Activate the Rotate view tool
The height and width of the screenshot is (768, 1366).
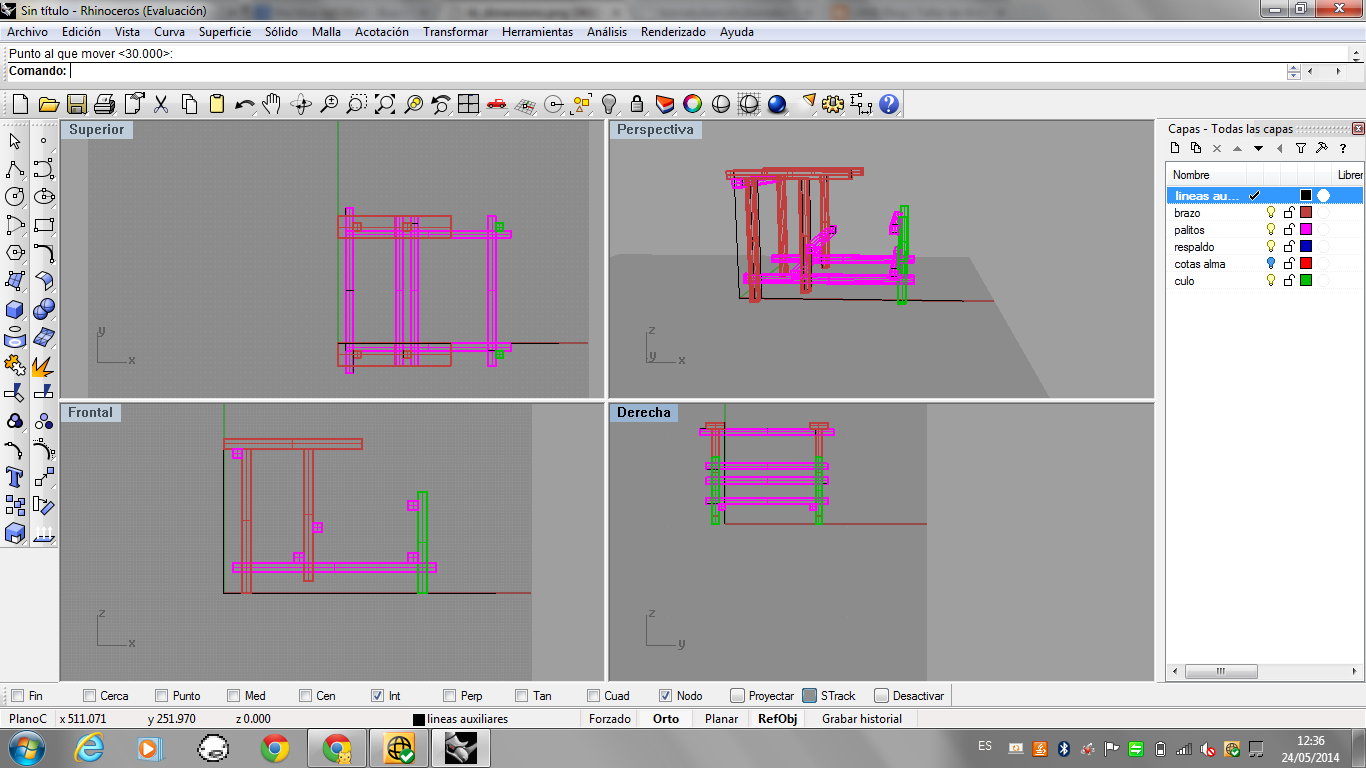[301, 104]
